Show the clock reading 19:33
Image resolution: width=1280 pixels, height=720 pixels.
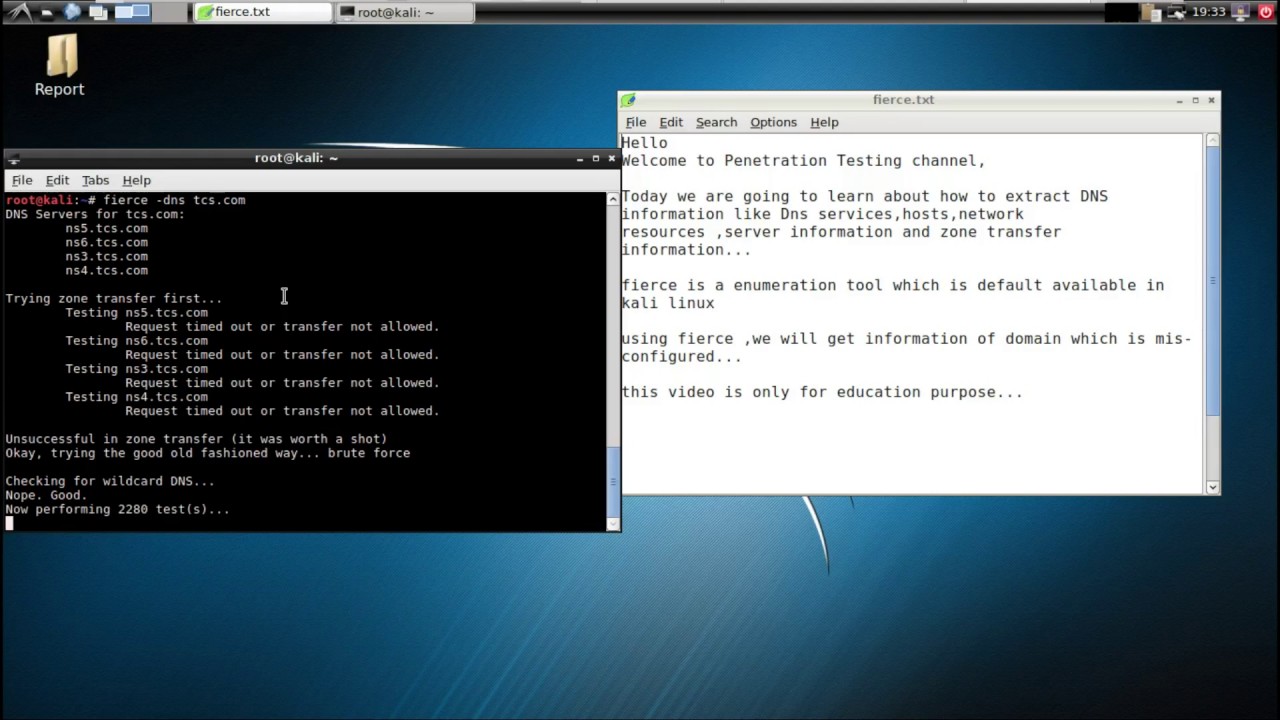(x=1209, y=12)
